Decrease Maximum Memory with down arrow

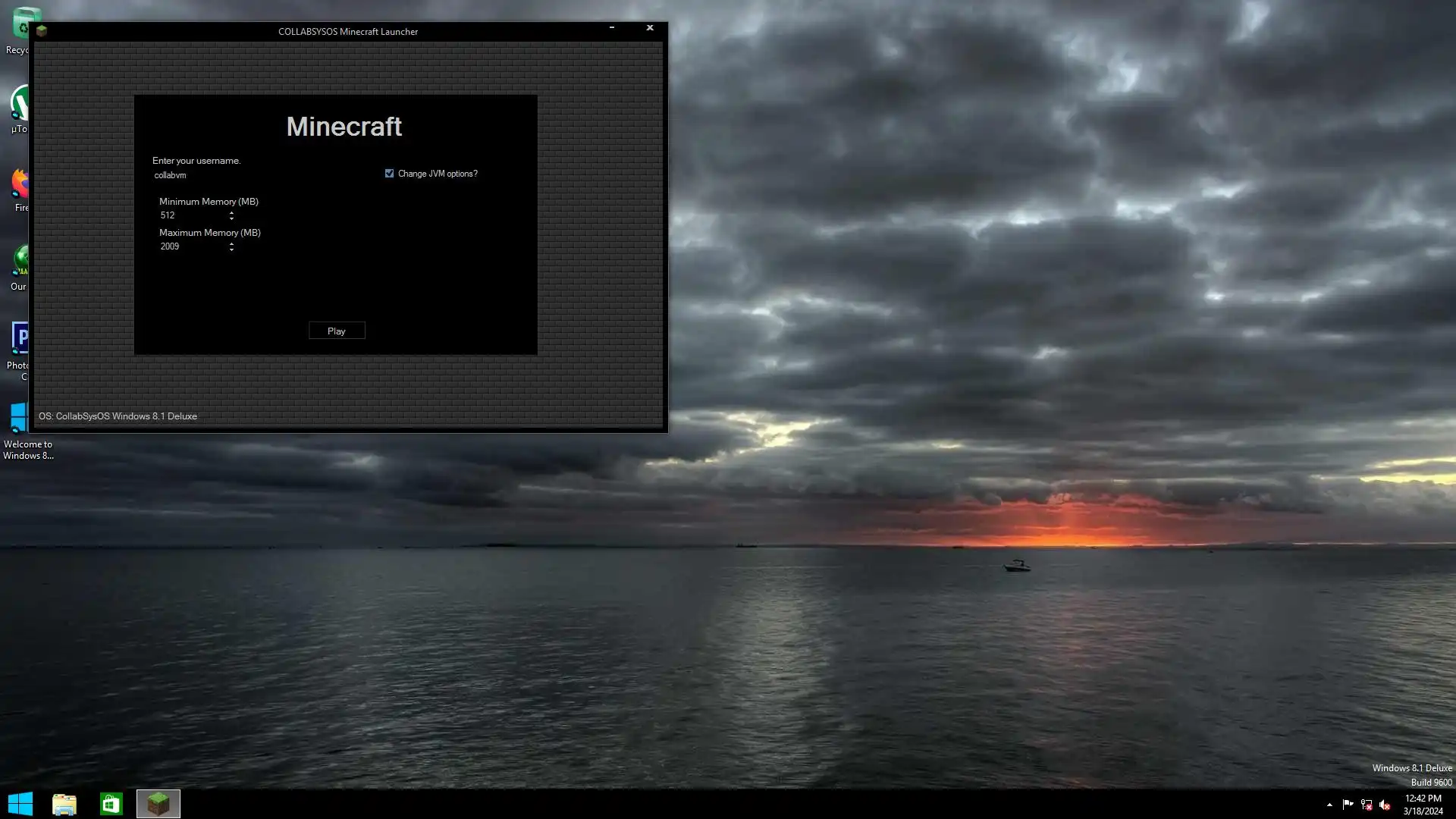231,249
